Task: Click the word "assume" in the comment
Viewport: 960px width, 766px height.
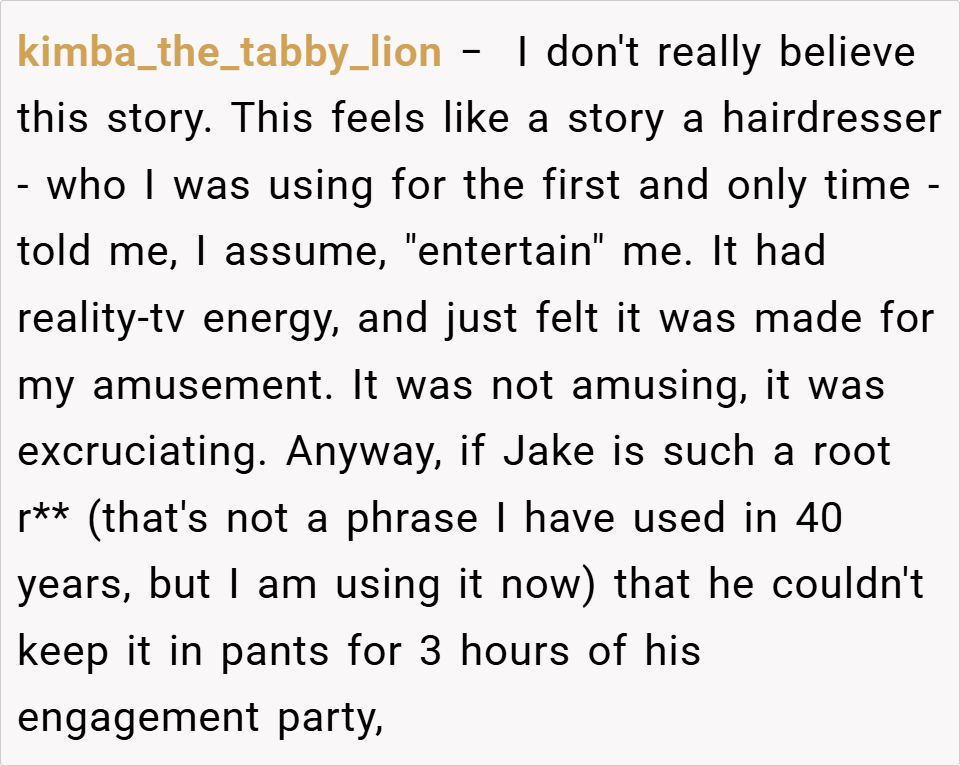Action: pyautogui.click(x=302, y=252)
